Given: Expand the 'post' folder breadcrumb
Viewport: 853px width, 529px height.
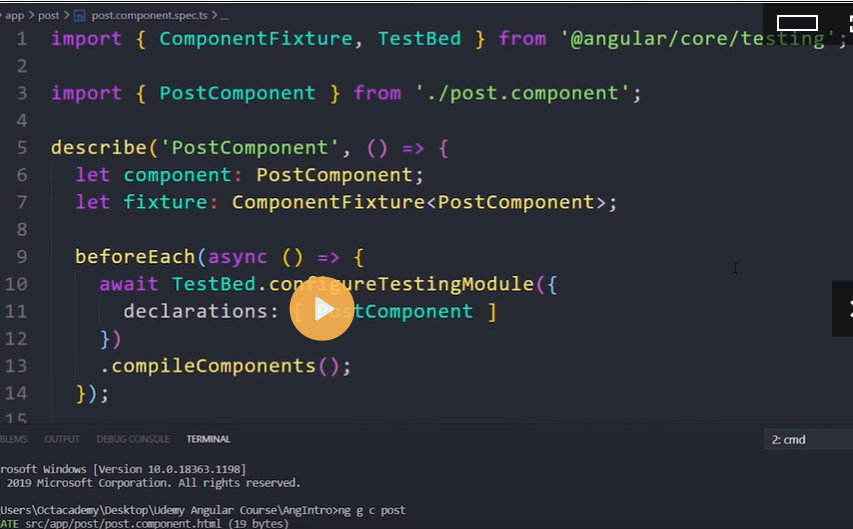Looking at the screenshot, I should [x=48, y=16].
